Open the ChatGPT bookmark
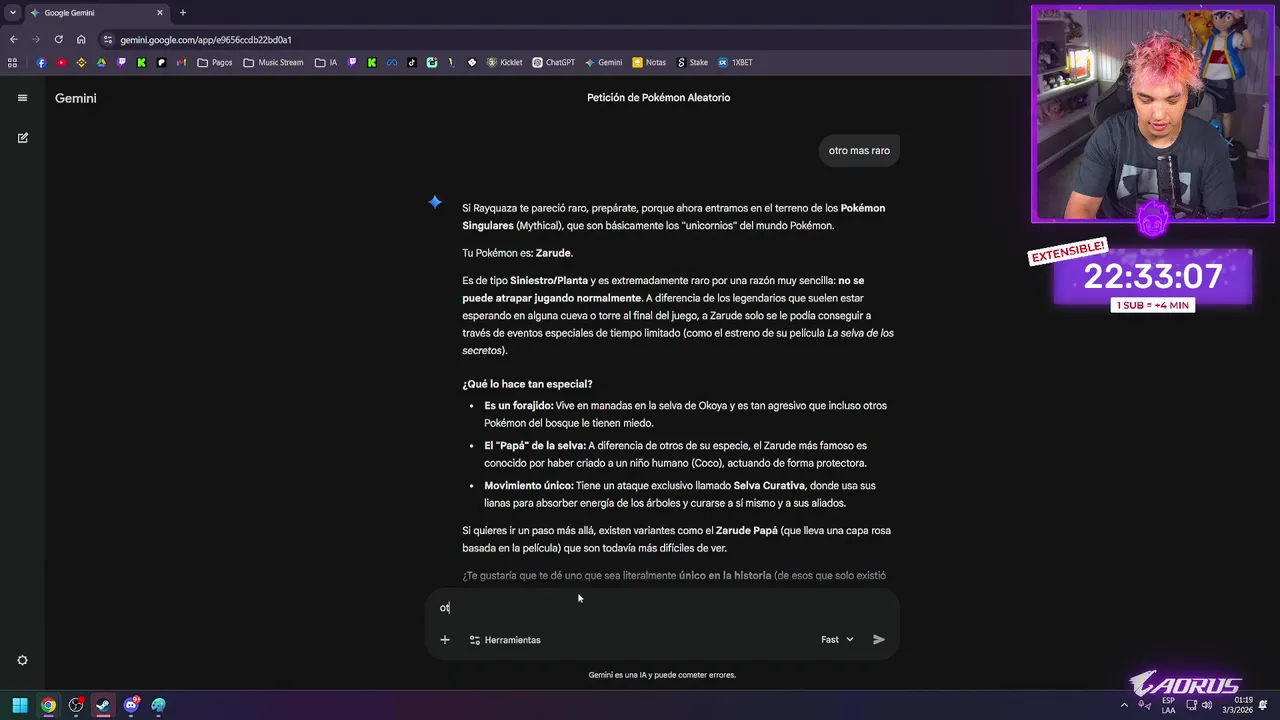This screenshot has width=1280, height=720. click(x=553, y=62)
